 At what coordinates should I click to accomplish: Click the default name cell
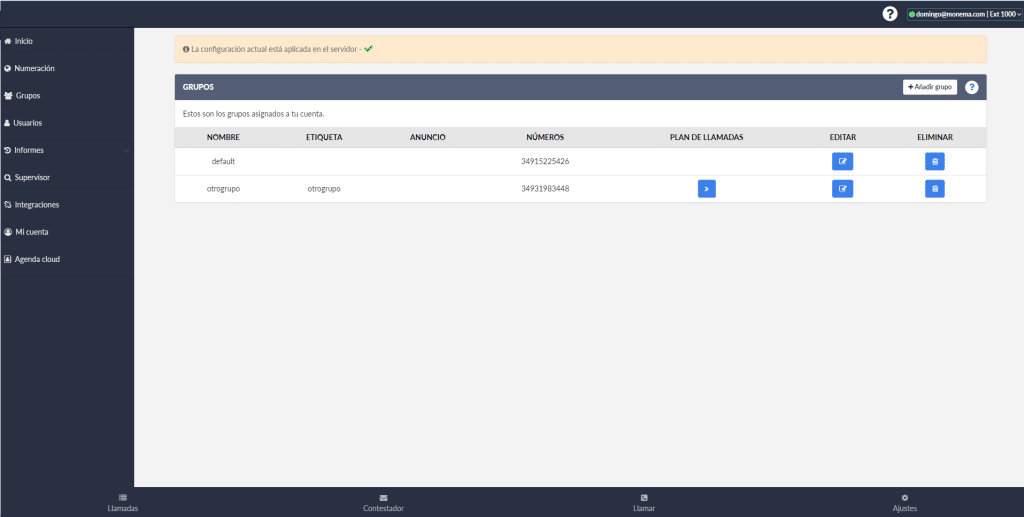tap(223, 161)
